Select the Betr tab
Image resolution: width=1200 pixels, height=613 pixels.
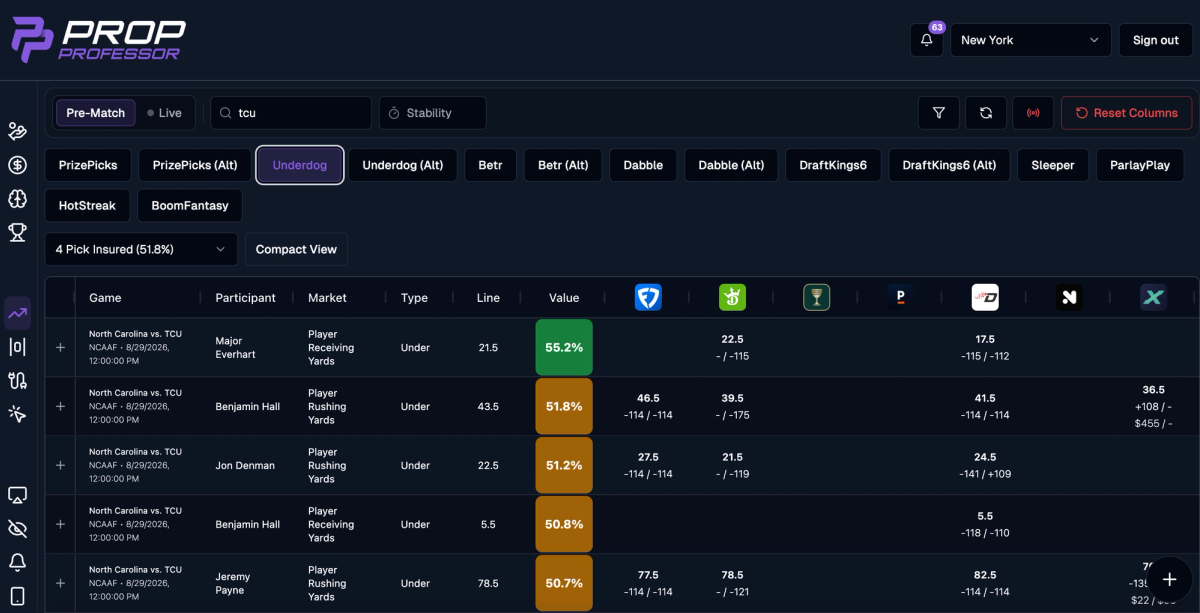click(490, 165)
